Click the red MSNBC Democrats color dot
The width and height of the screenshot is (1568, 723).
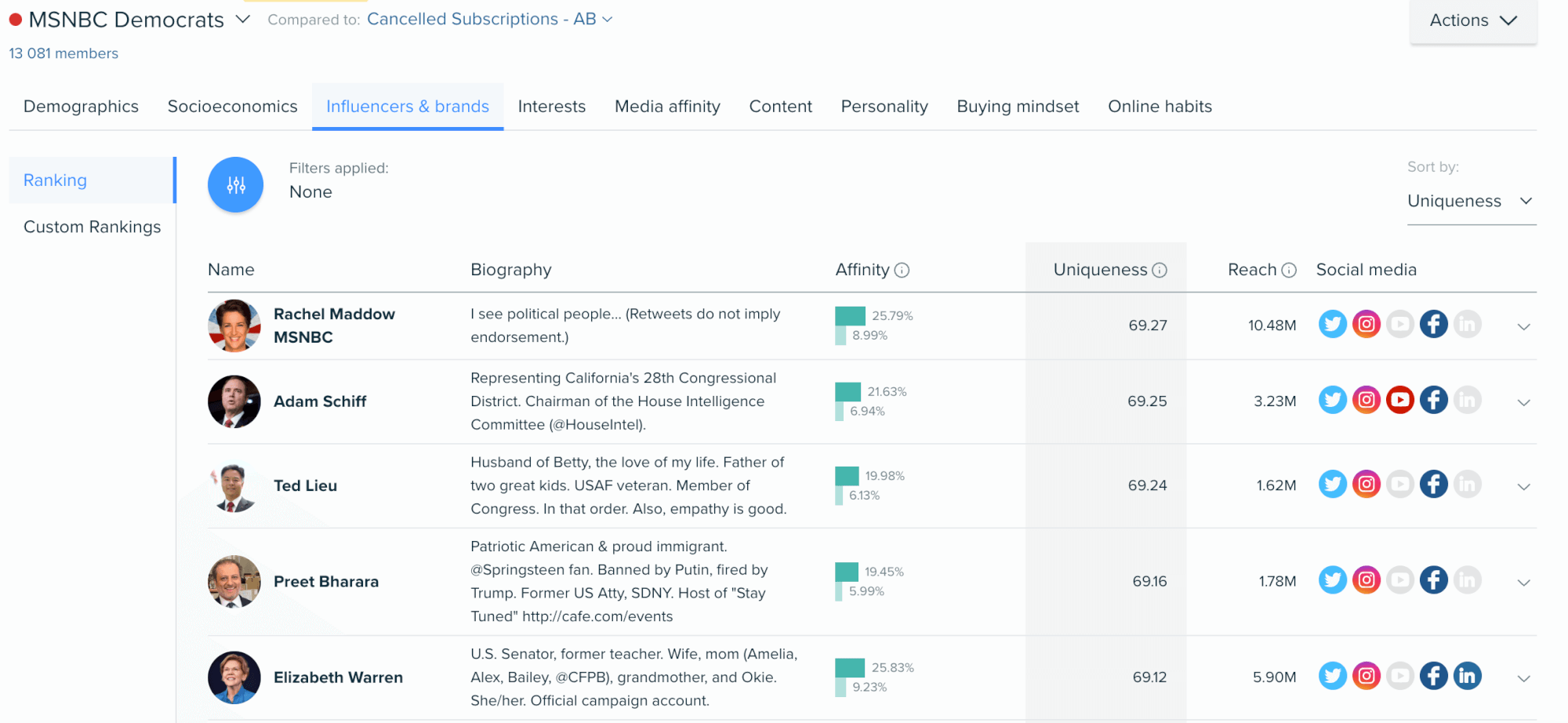15,20
